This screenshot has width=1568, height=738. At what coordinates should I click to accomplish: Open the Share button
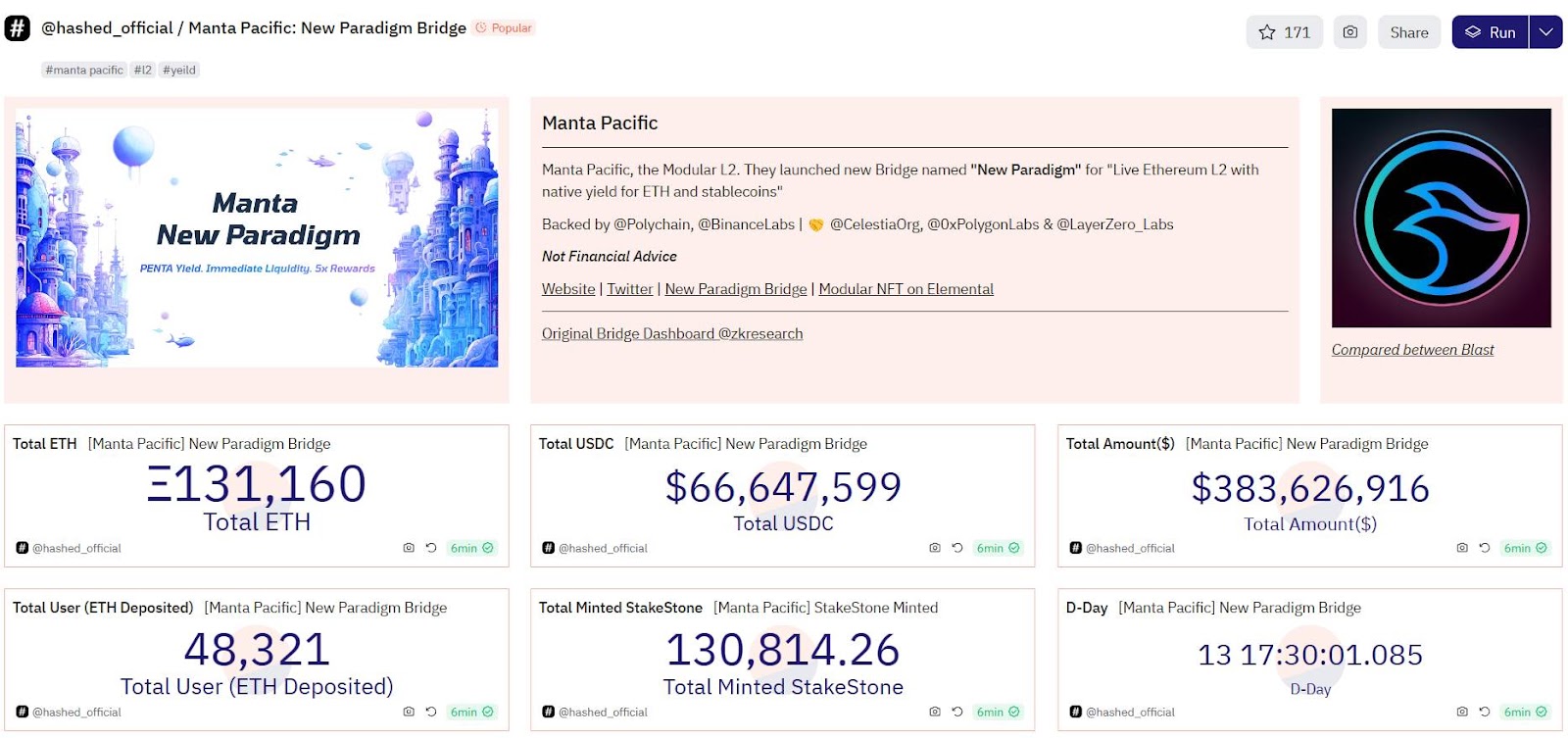[1408, 32]
